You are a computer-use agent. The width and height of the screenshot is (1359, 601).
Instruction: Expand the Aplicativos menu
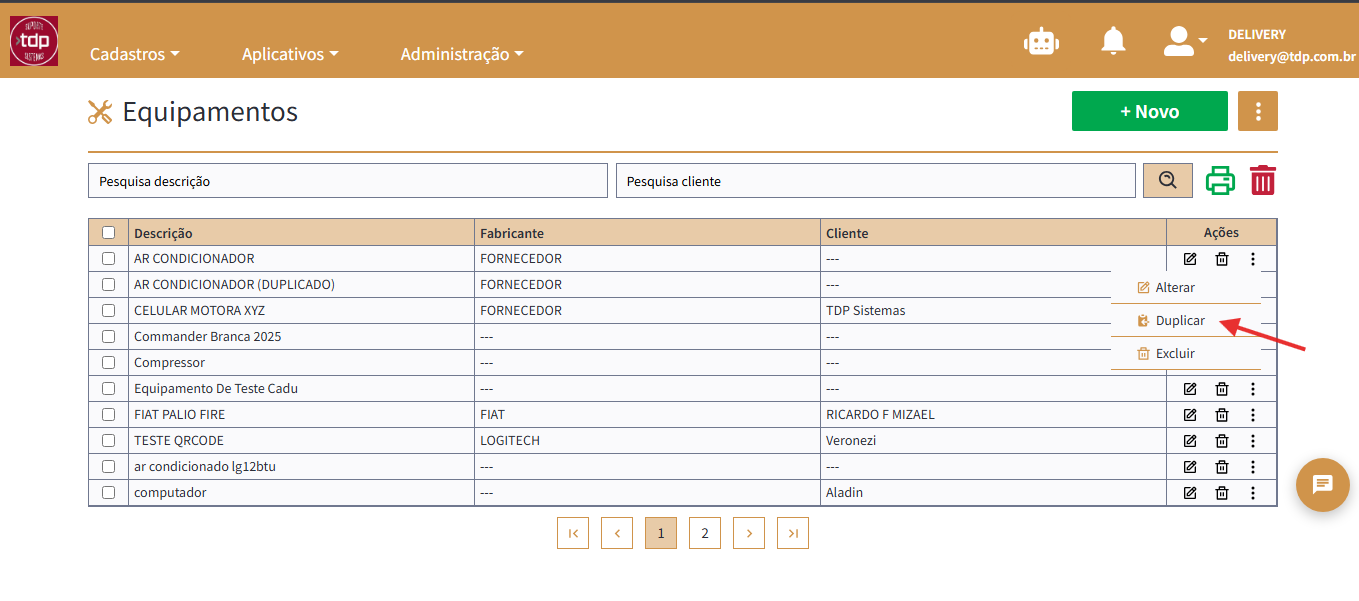(x=290, y=54)
